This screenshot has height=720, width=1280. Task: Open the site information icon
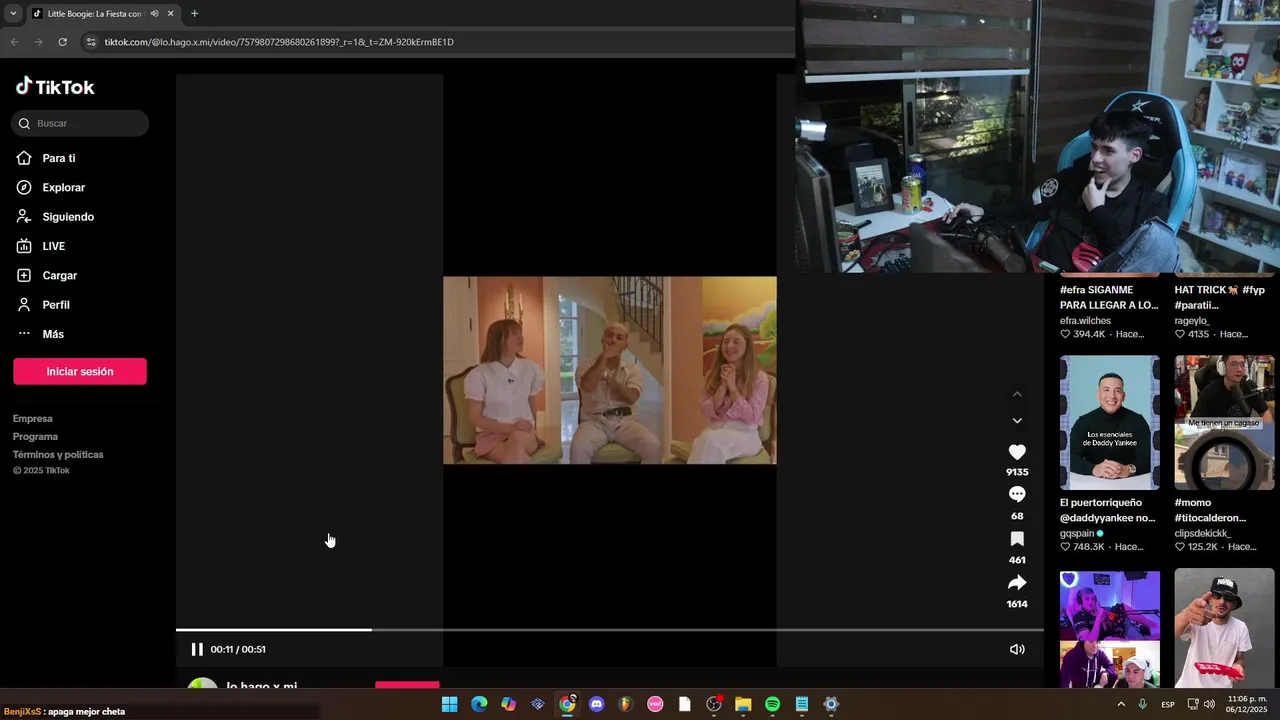91,42
